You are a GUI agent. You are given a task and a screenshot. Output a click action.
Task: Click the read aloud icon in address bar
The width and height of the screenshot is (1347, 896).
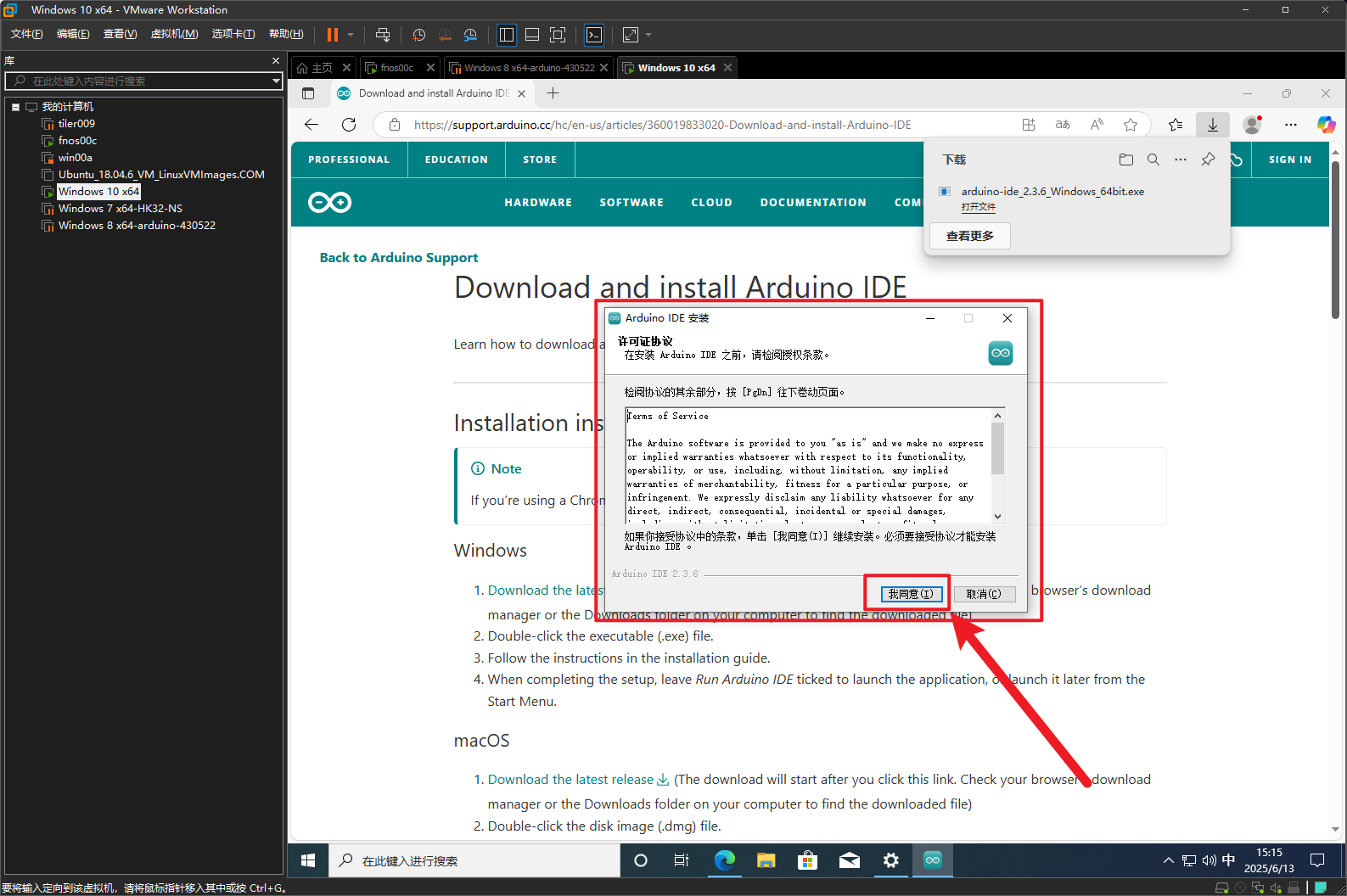[x=1097, y=125]
